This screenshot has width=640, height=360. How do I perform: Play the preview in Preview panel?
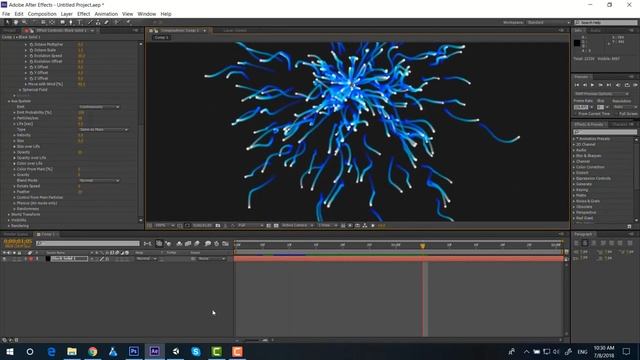(x=593, y=85)
